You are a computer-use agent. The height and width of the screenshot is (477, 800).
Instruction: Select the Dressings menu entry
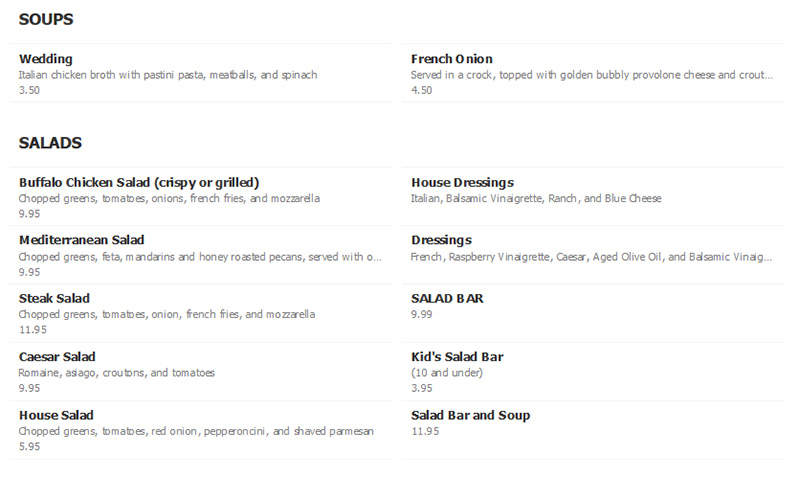pos(592,255)
